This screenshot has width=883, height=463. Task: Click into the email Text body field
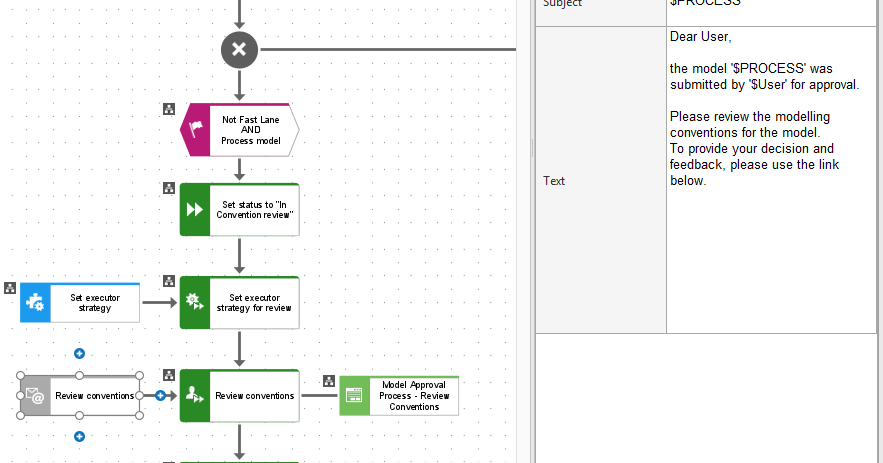(x=771, y=180)
